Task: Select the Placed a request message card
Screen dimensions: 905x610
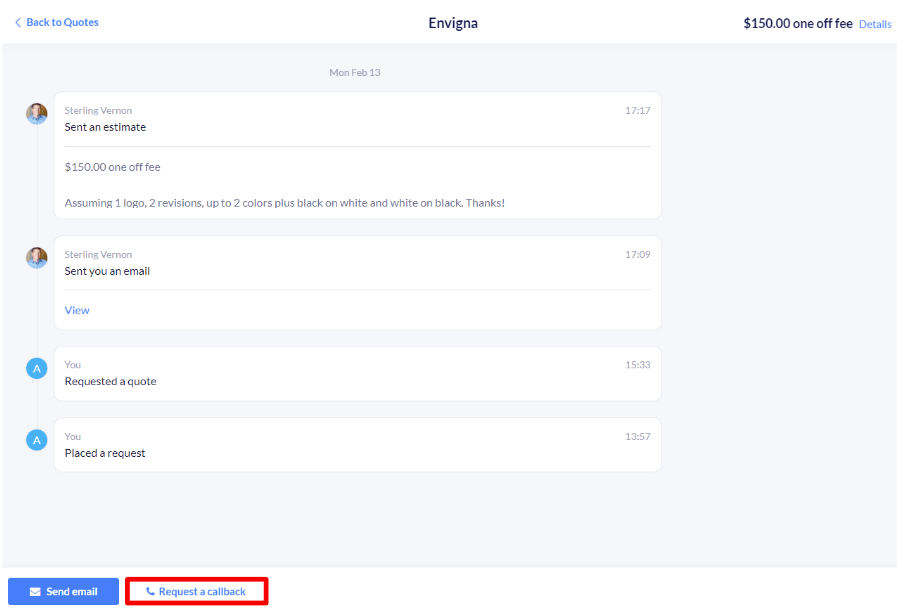Action: tap(357, 445)
